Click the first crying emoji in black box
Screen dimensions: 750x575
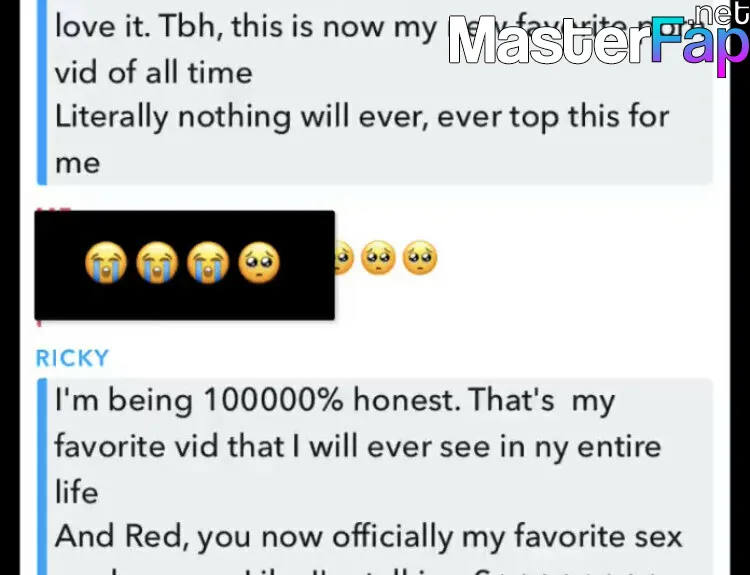(106, 263)
